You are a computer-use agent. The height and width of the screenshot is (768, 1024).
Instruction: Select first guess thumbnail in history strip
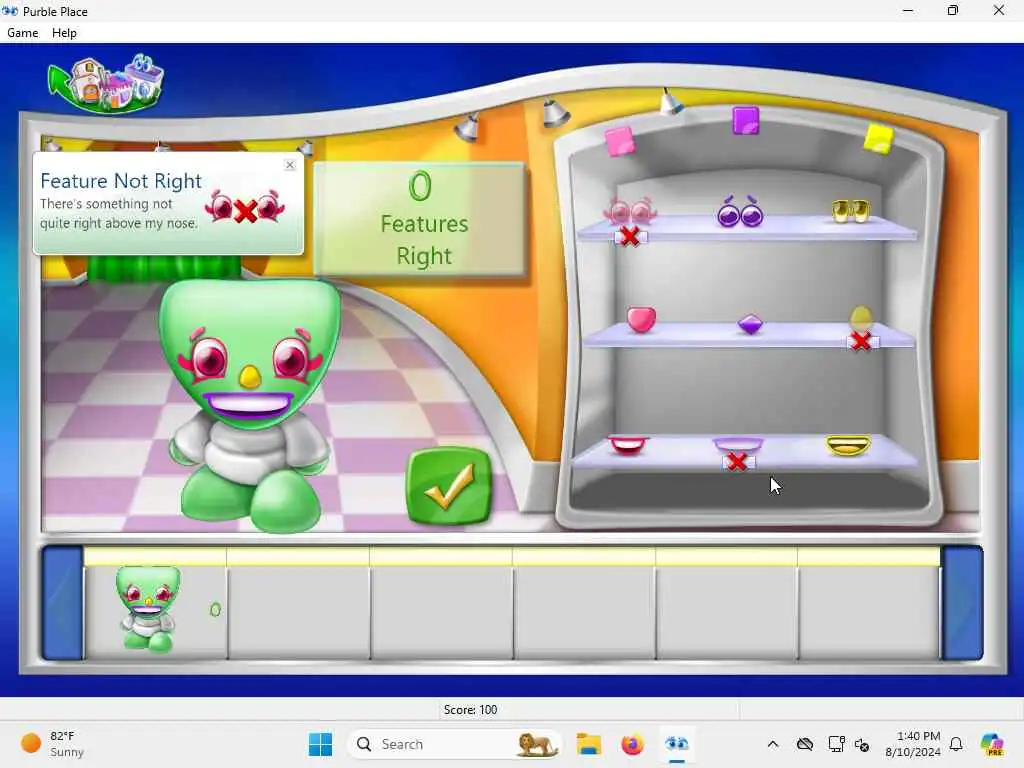(148, 609)
